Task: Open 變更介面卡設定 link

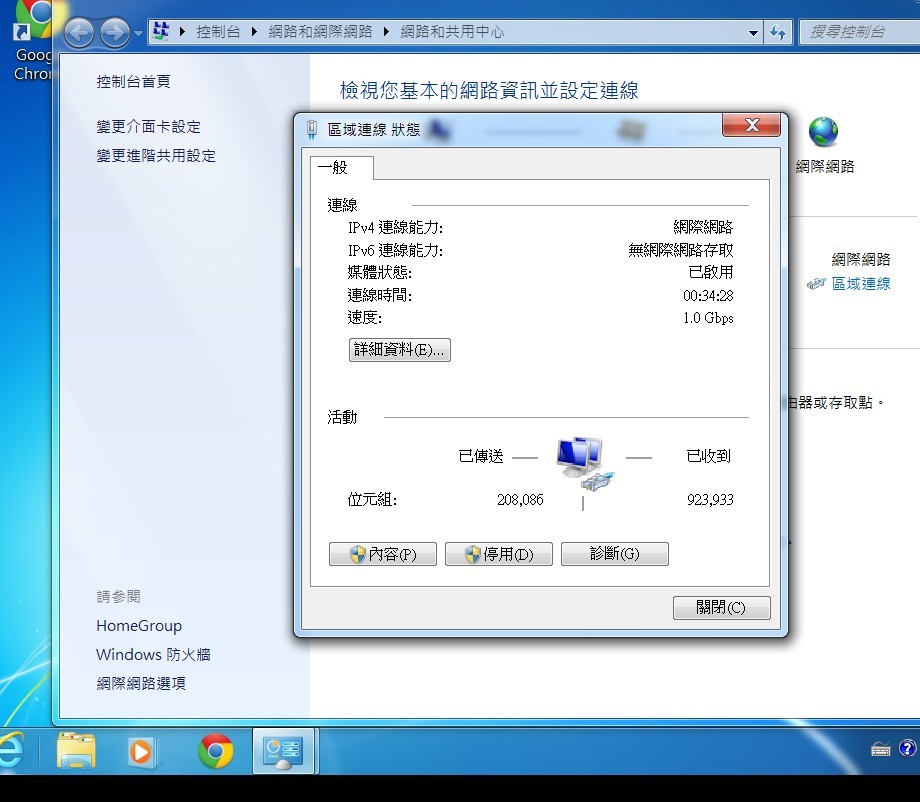Action: (x=148, y=126)
